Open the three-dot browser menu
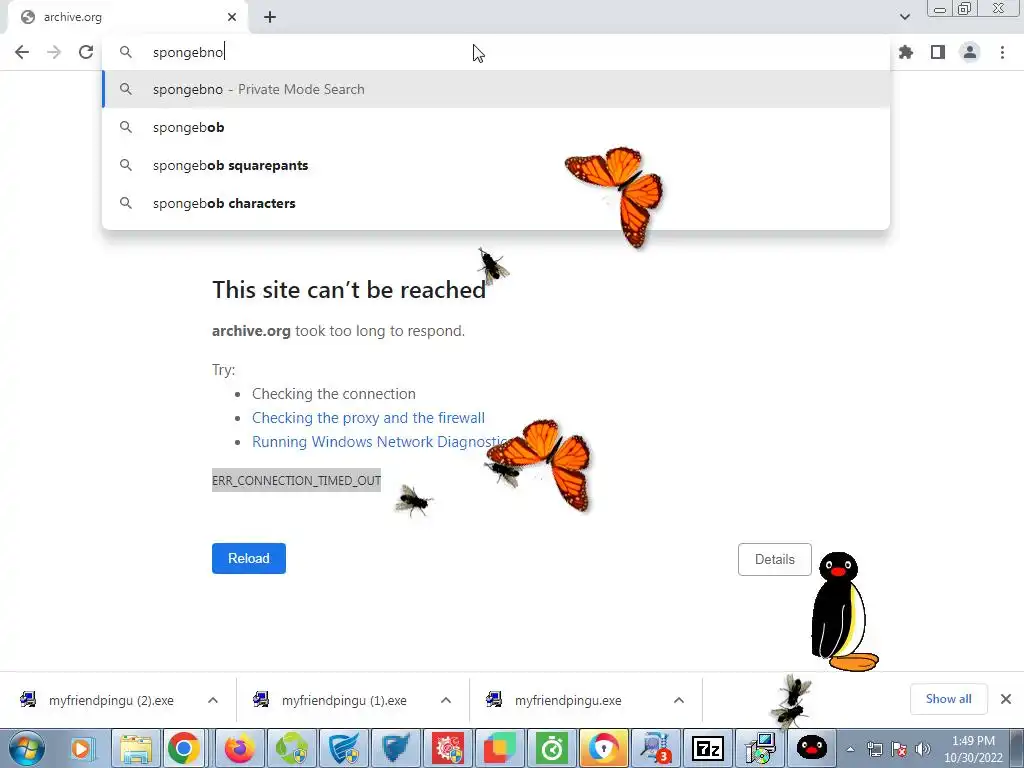This screenshot has height=768, width=1024. pos(1002,52)
